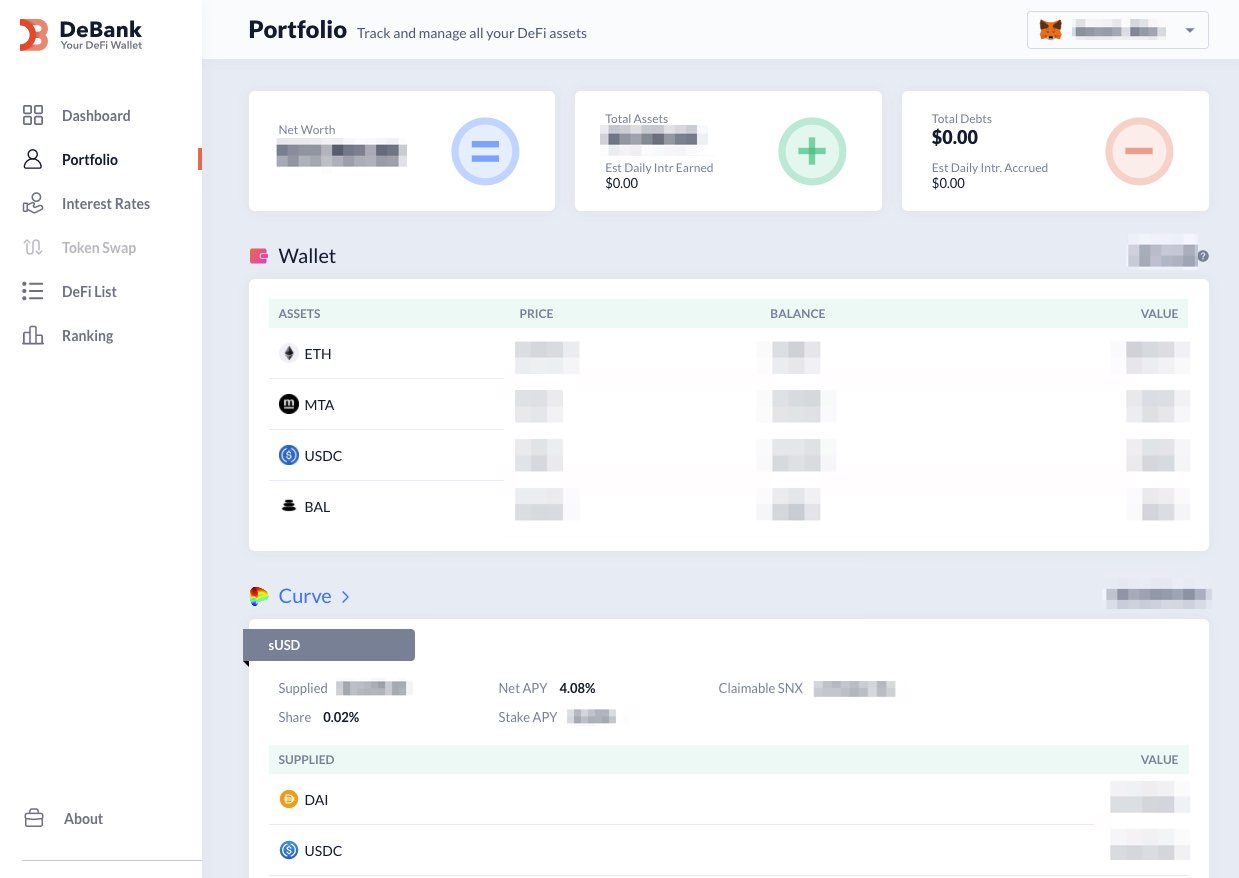Click Est Daily Intr Earned label
The image size is (1239, 878).
659,167
